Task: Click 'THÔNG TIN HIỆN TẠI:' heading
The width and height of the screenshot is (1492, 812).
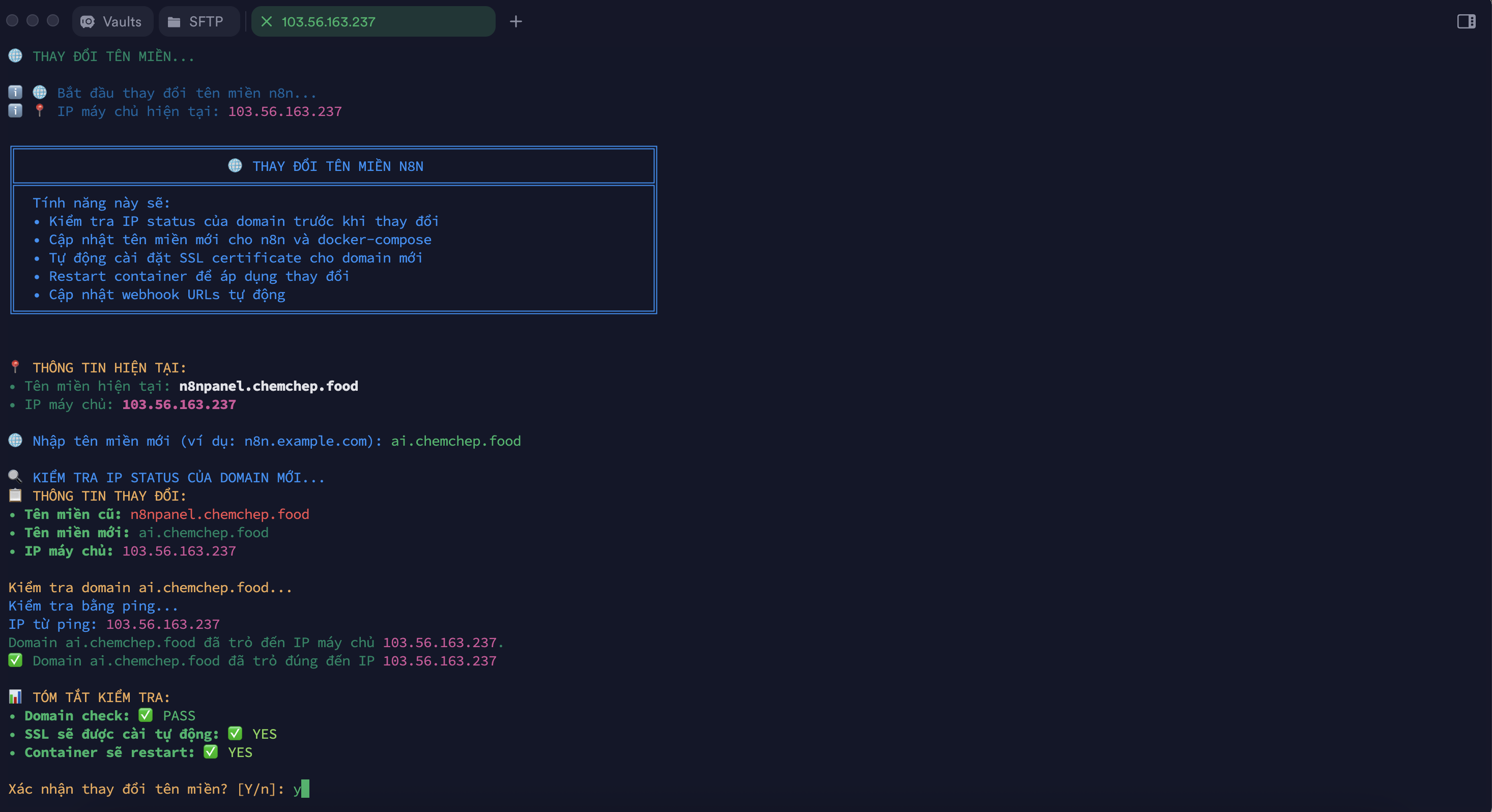Action: click(x=109, y=368)
